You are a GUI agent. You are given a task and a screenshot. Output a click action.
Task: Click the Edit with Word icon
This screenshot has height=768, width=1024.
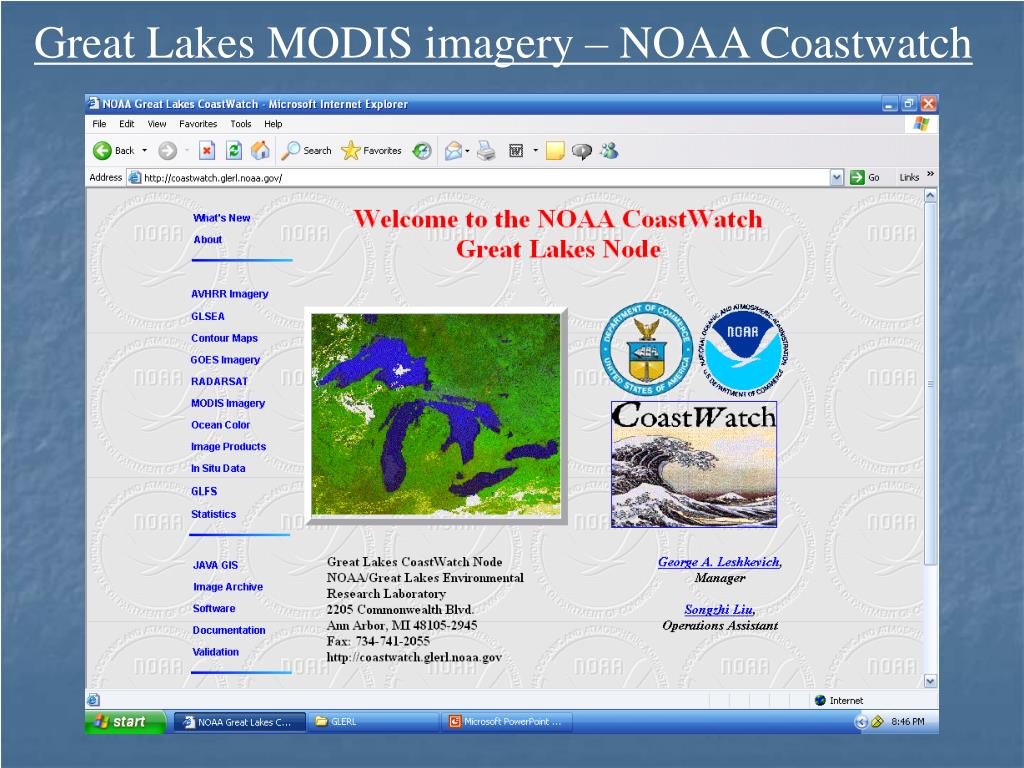(x=516, y=151)
